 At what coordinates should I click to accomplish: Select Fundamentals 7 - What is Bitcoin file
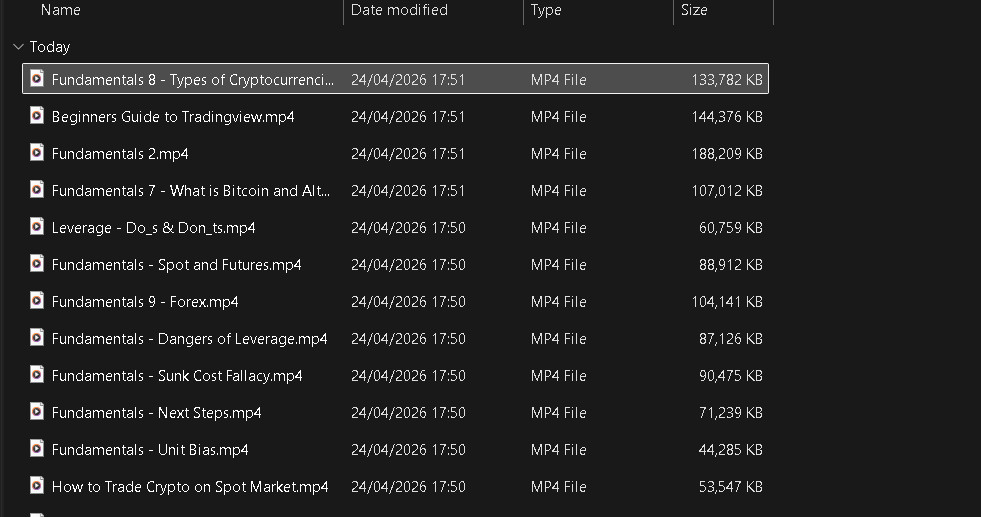click(x=190, y=191)
